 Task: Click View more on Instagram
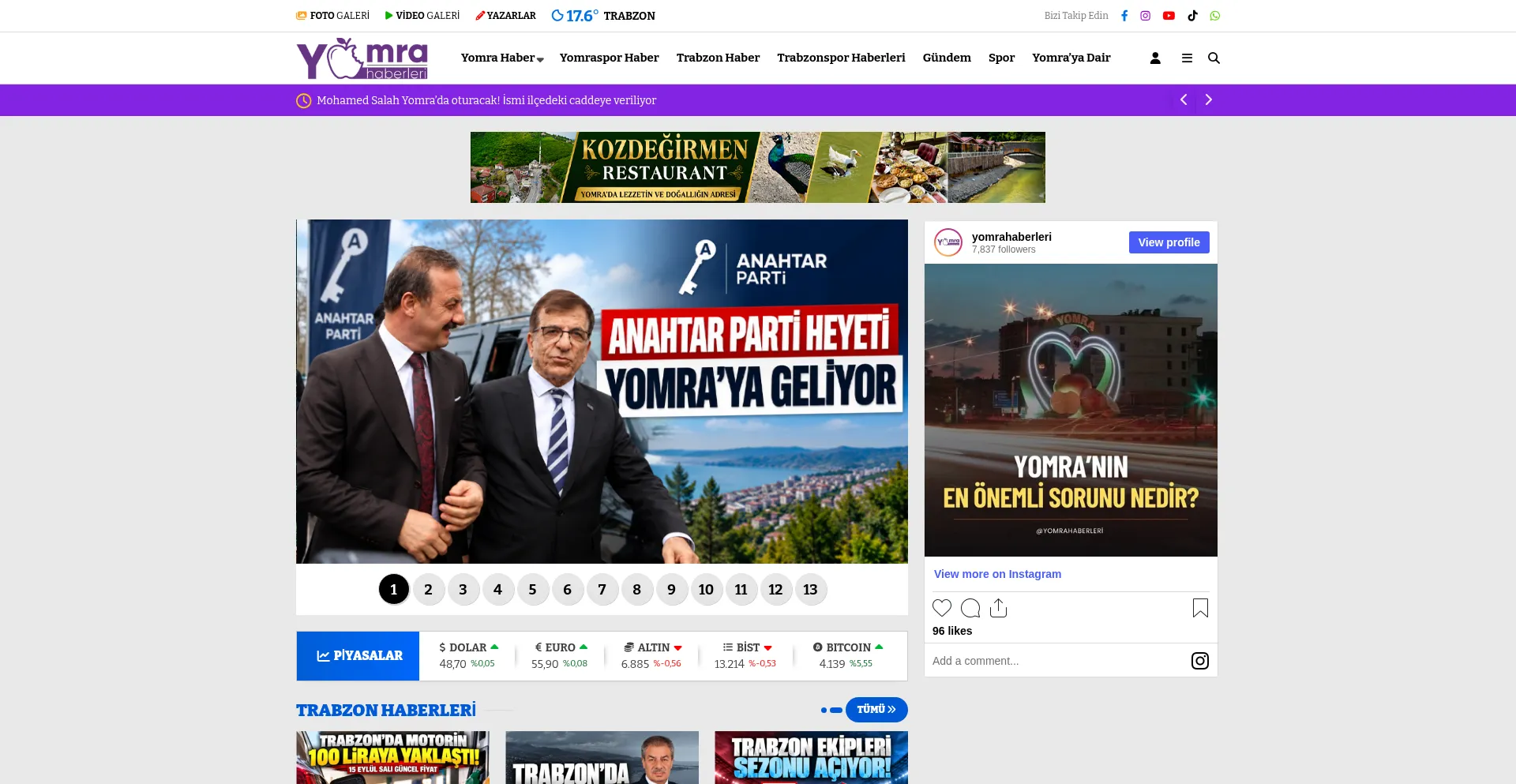[x=997, y=574]
